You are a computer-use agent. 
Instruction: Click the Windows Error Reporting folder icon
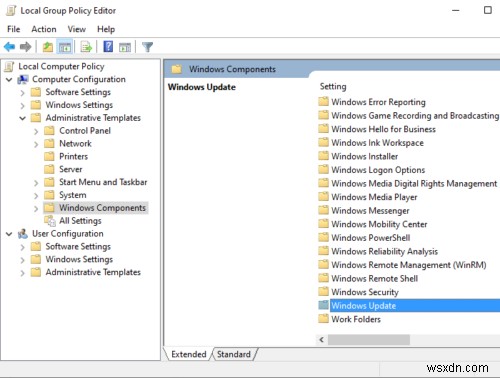point(323,101)
